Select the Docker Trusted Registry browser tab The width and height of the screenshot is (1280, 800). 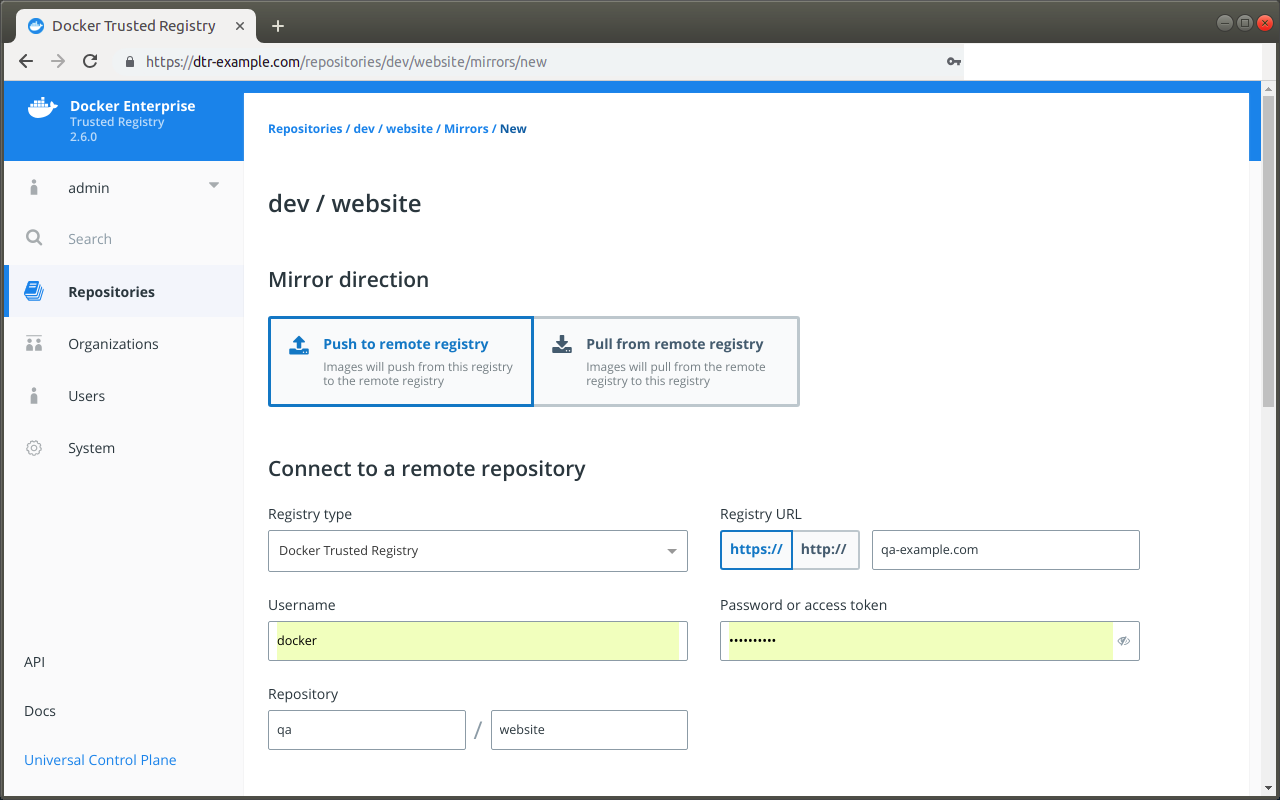pyautogui.click(x=134, y=26)
